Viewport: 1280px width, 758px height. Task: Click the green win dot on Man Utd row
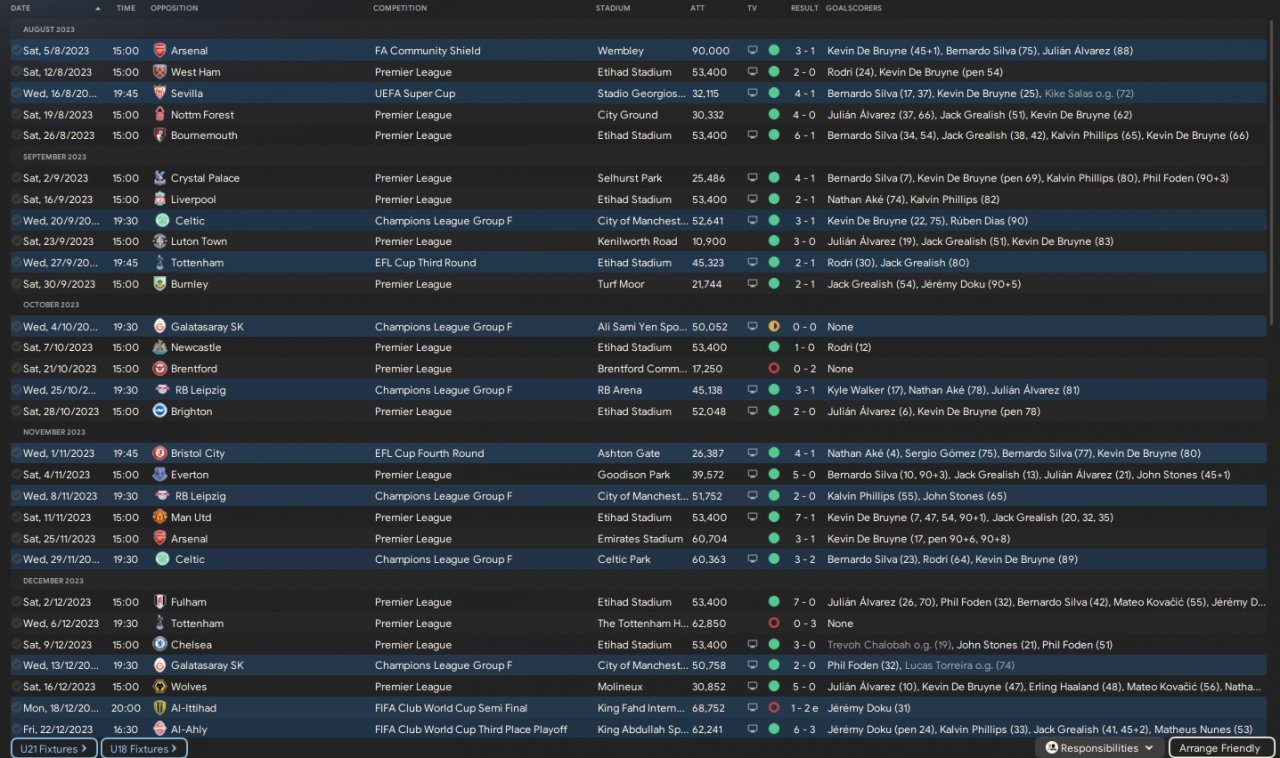774,518
